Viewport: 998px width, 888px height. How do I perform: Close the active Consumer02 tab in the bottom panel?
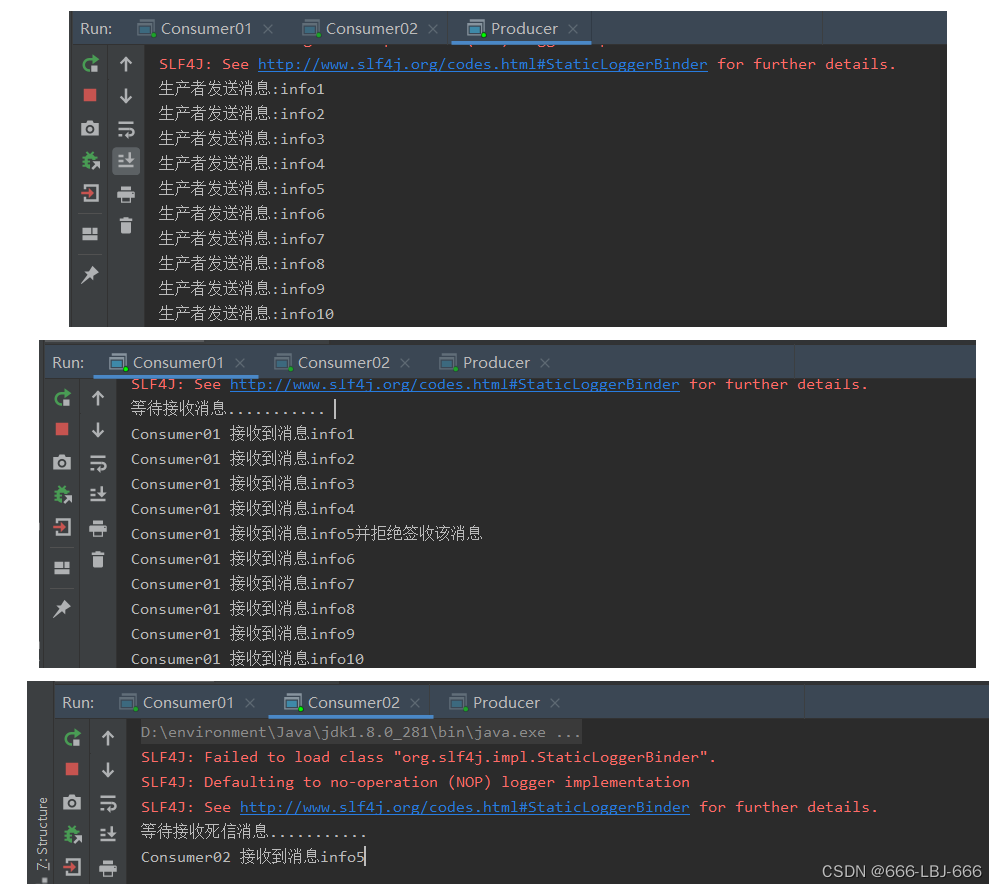[415, 703]
